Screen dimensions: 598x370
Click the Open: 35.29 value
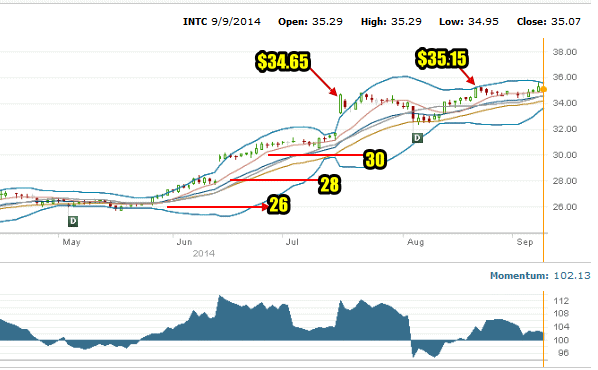[310, 22]
